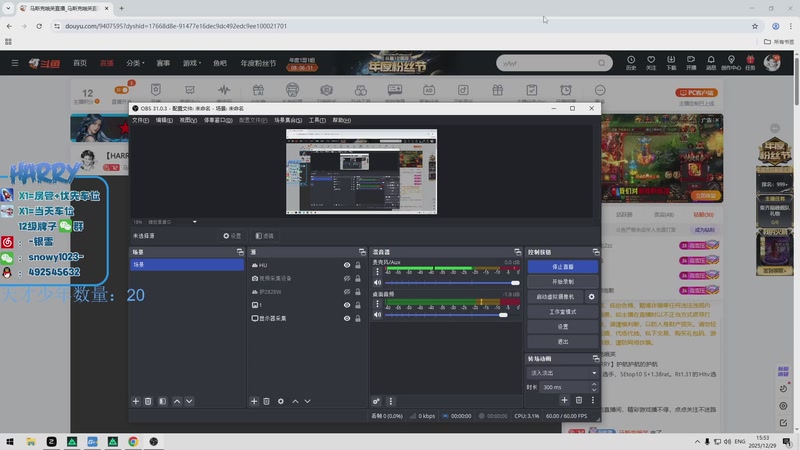Add a scene transition with plus icon

[564, 401]
